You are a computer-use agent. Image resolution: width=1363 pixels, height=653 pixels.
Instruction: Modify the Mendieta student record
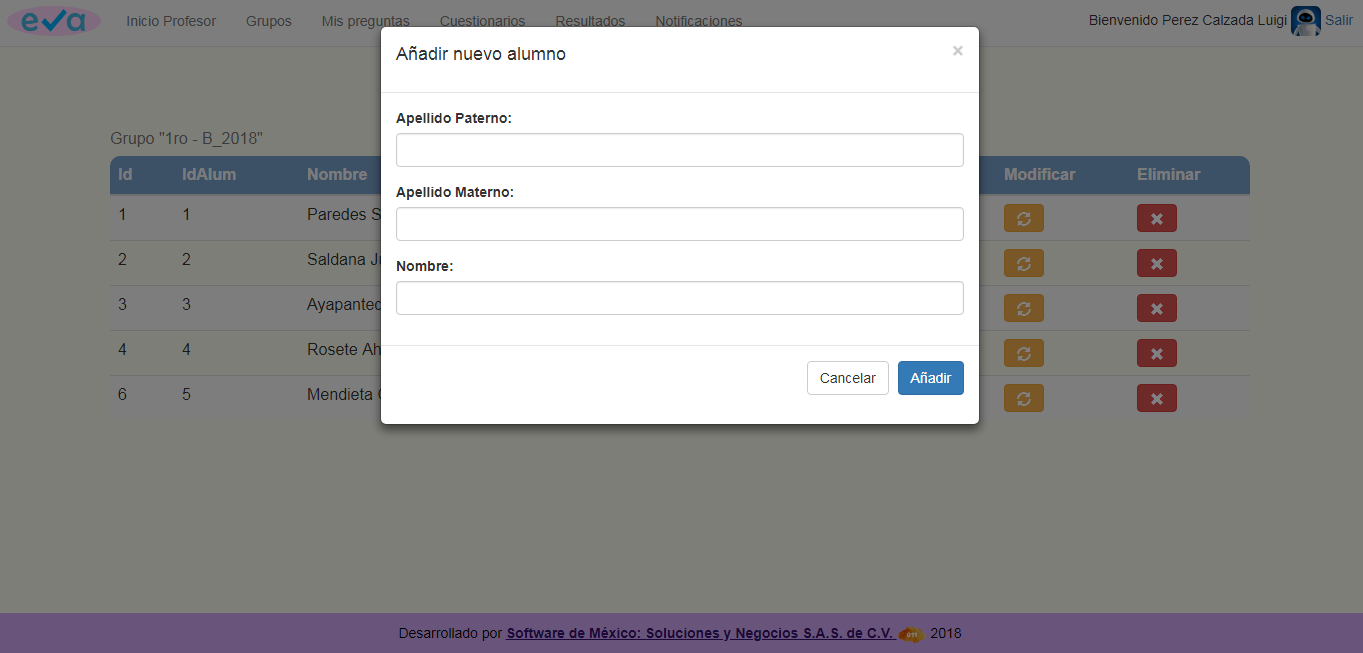pos(1023,397)
